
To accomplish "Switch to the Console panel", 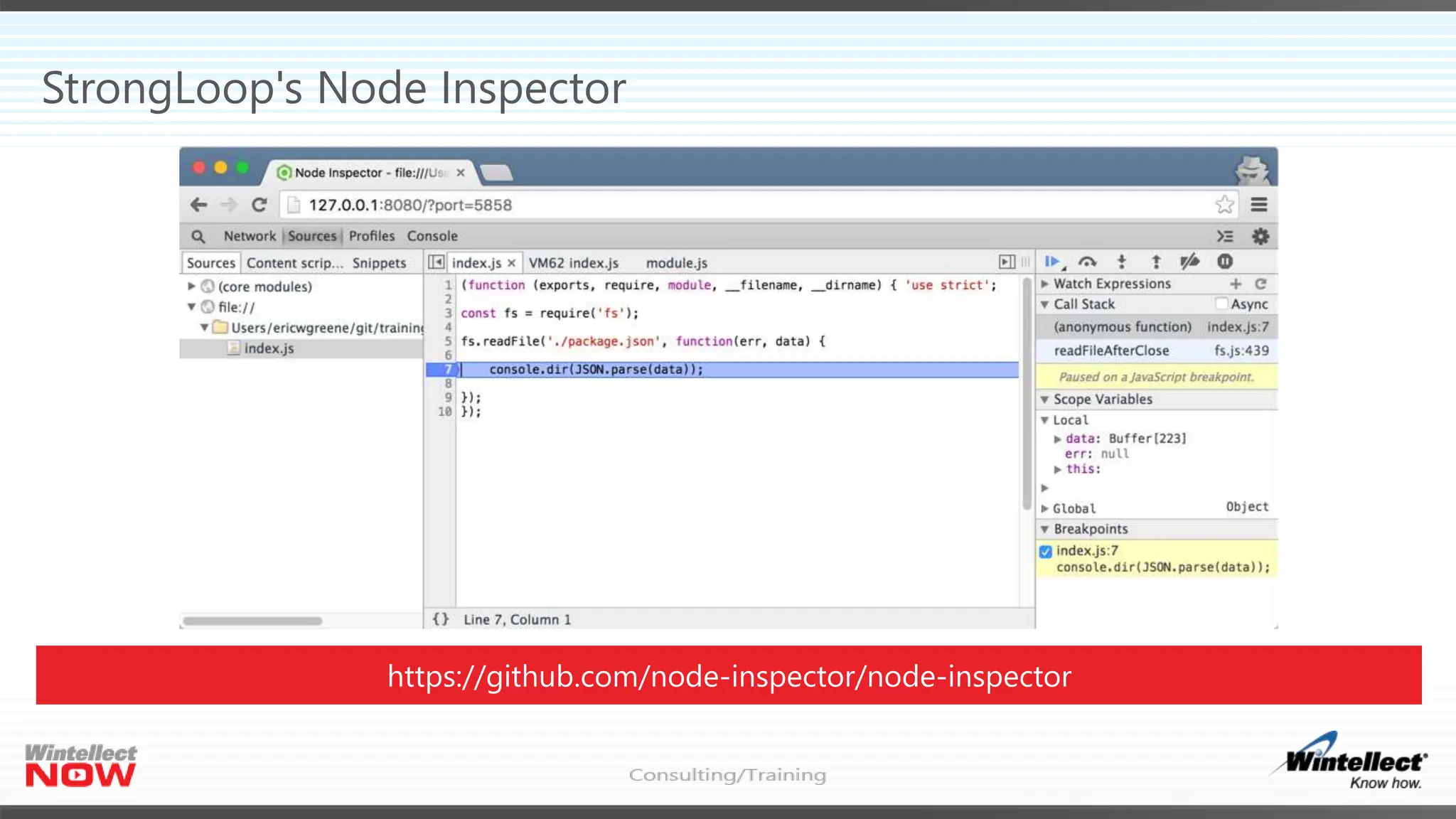I will pos(432,236).
